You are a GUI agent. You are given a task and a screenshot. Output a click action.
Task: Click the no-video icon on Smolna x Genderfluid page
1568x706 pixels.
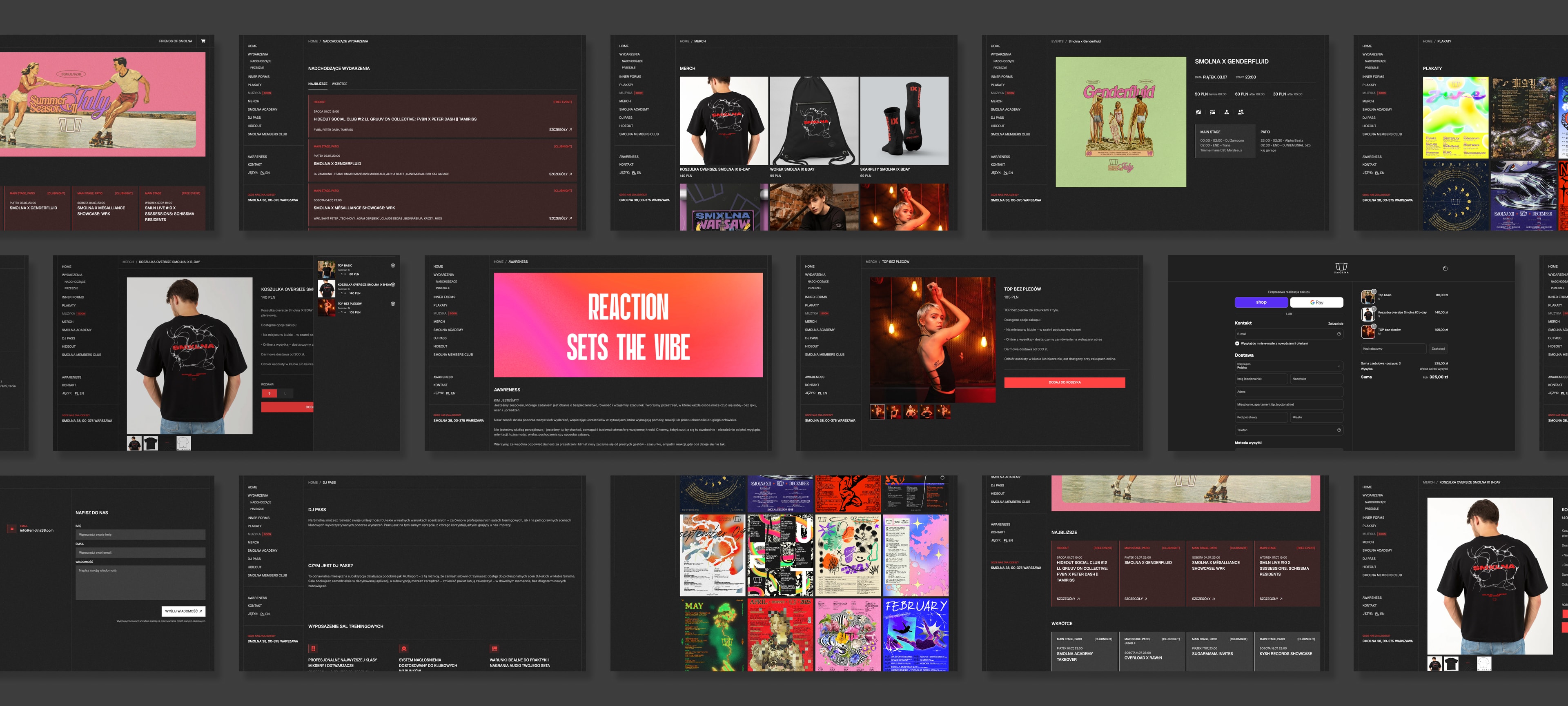[x=1212, y=112]
